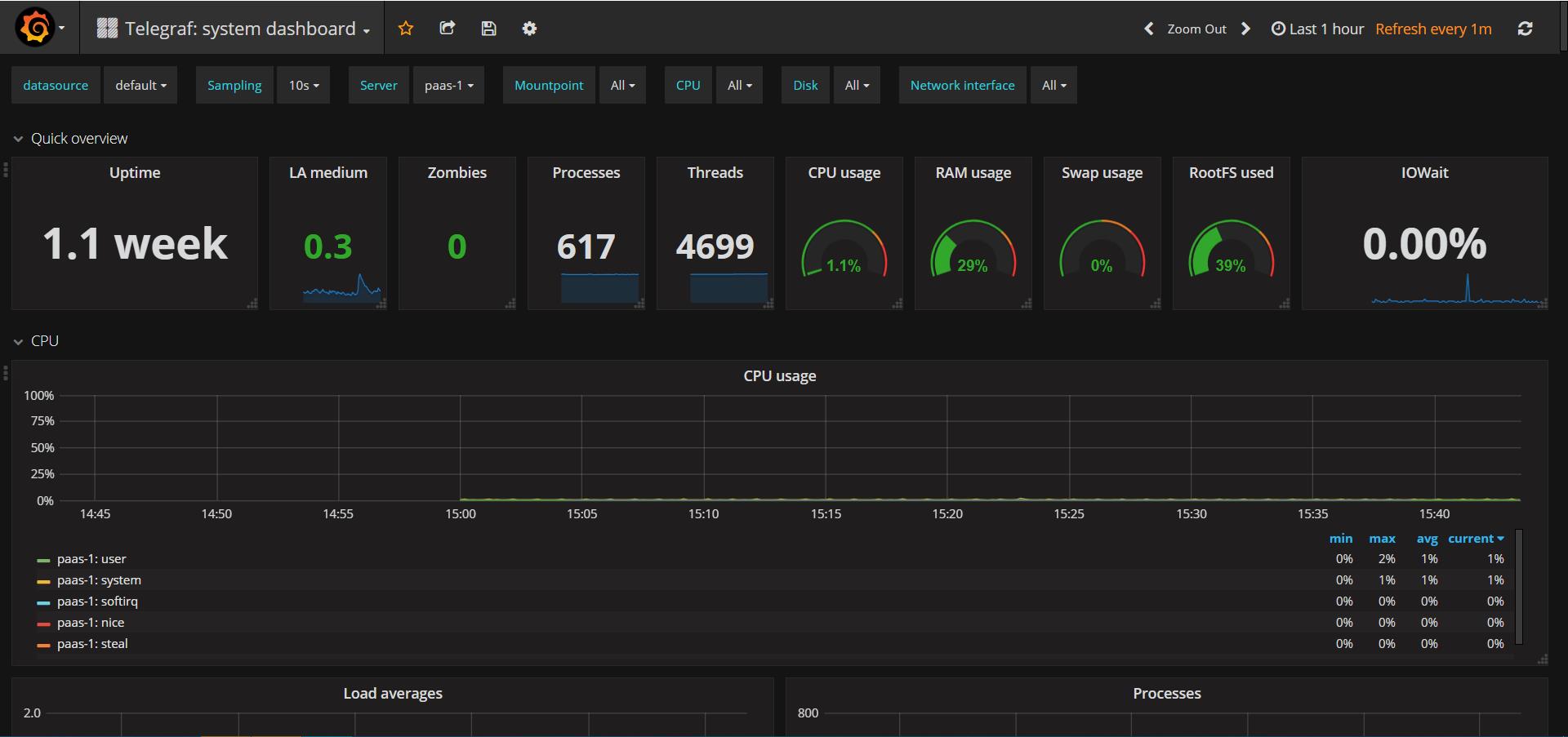Click the CPU usage legend scrollbar
1568x737 pixels.
(1519, 588)
